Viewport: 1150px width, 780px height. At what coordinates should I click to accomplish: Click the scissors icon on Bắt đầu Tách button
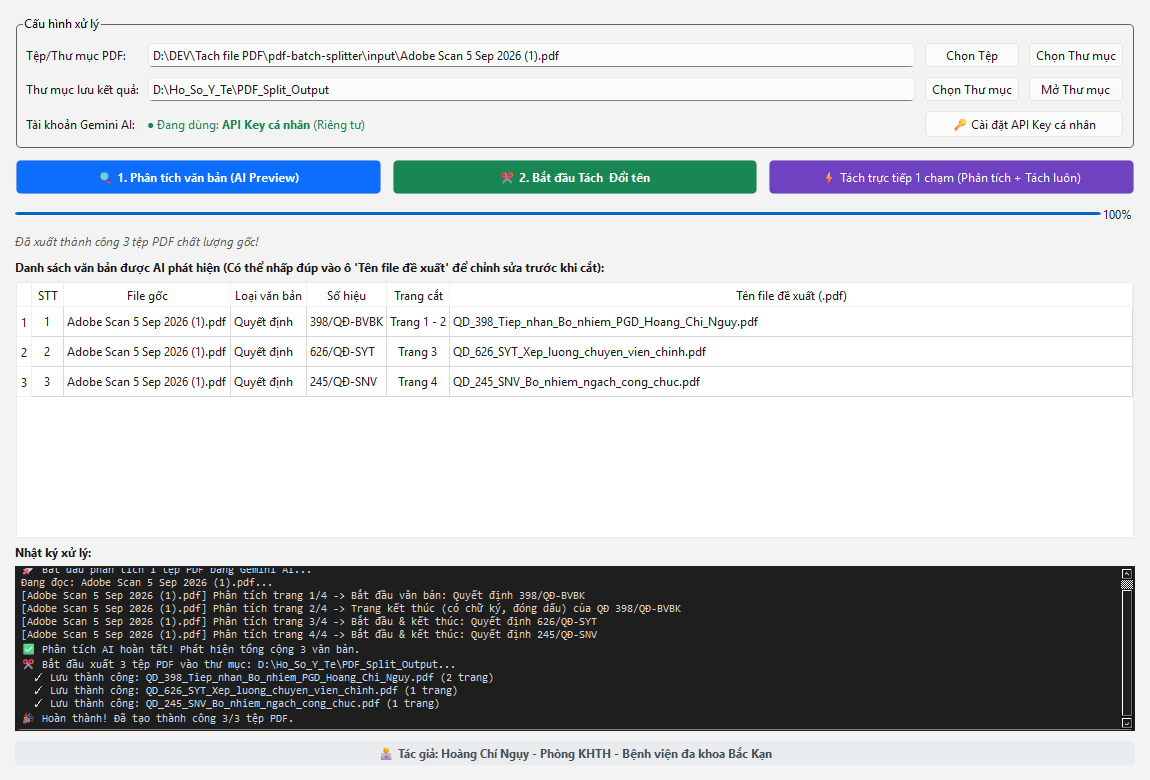(x=507, y=178)
